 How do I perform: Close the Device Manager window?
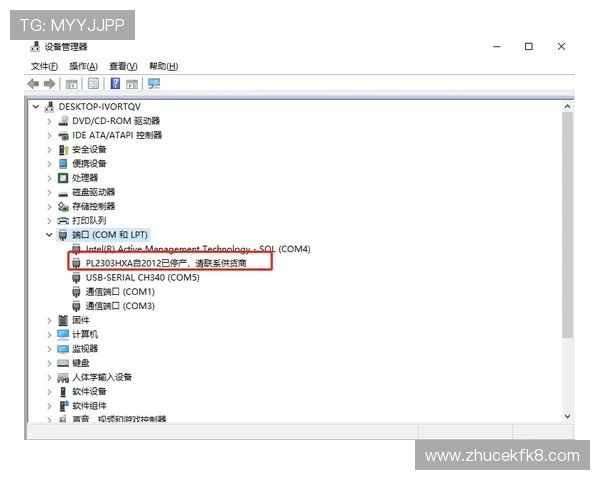(x=561, y=47)
